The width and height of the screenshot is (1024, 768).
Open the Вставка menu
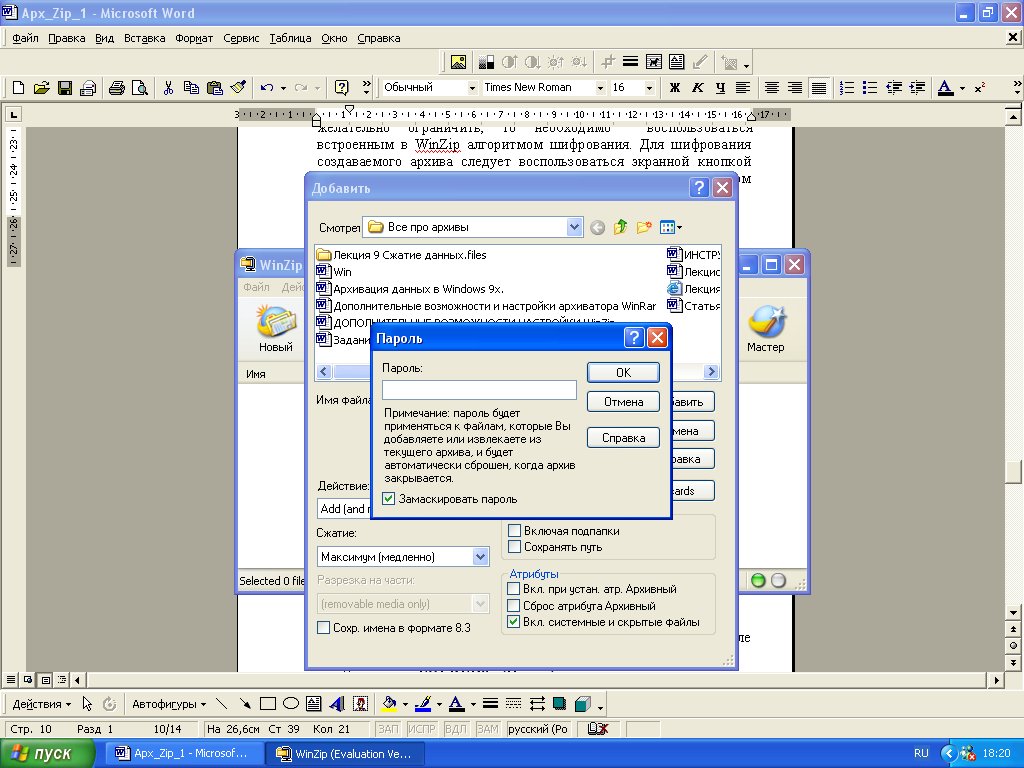144,39
